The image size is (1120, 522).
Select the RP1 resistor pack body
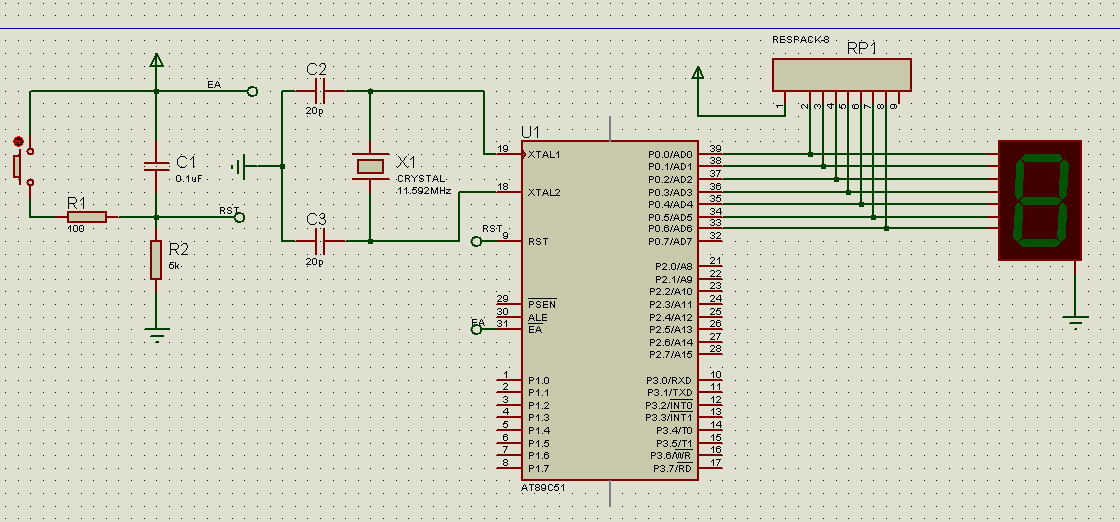841,74
